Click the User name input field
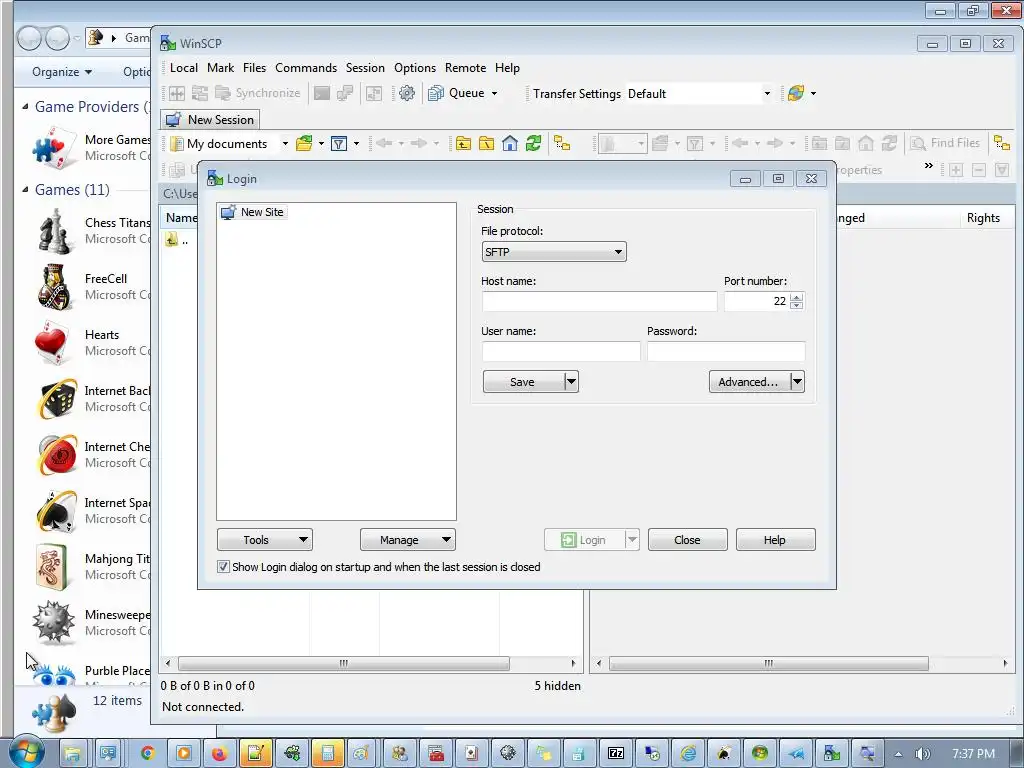This screenshot has height=768, width=1024. 561,351
